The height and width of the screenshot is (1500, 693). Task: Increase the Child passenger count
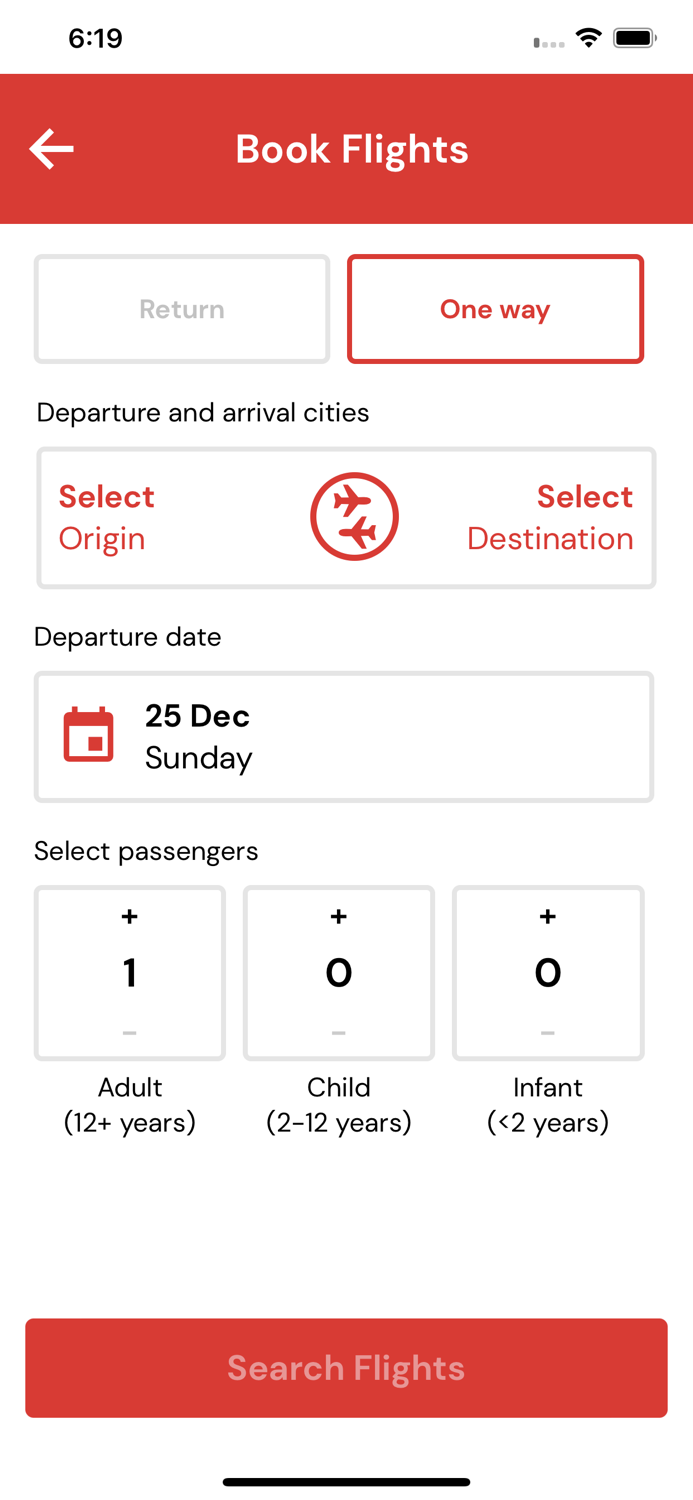pyautogui.click(x=338, y=915)
